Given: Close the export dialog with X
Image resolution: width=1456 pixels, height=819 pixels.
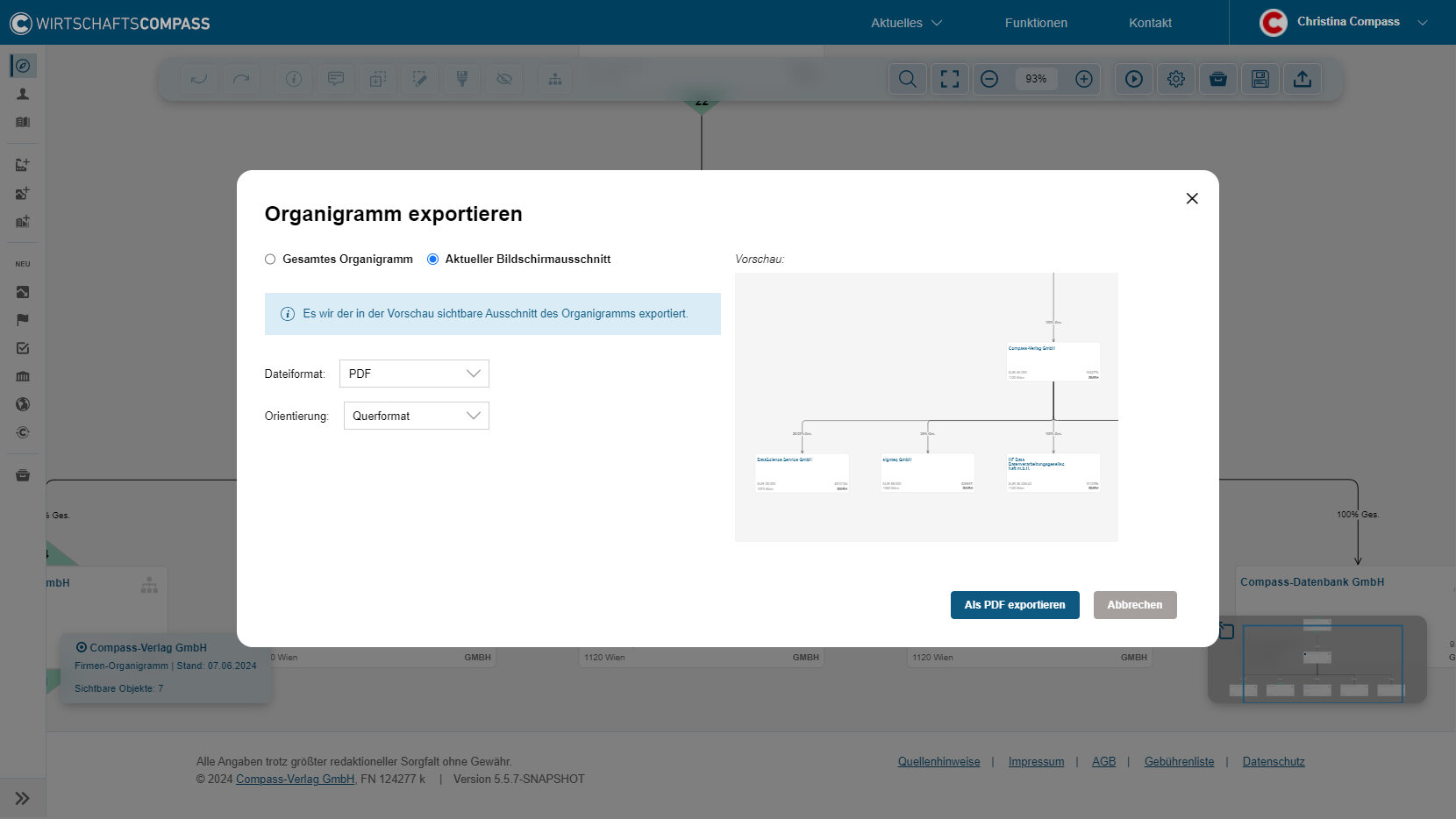Looking at the screenshot, I should point(1192,198).
